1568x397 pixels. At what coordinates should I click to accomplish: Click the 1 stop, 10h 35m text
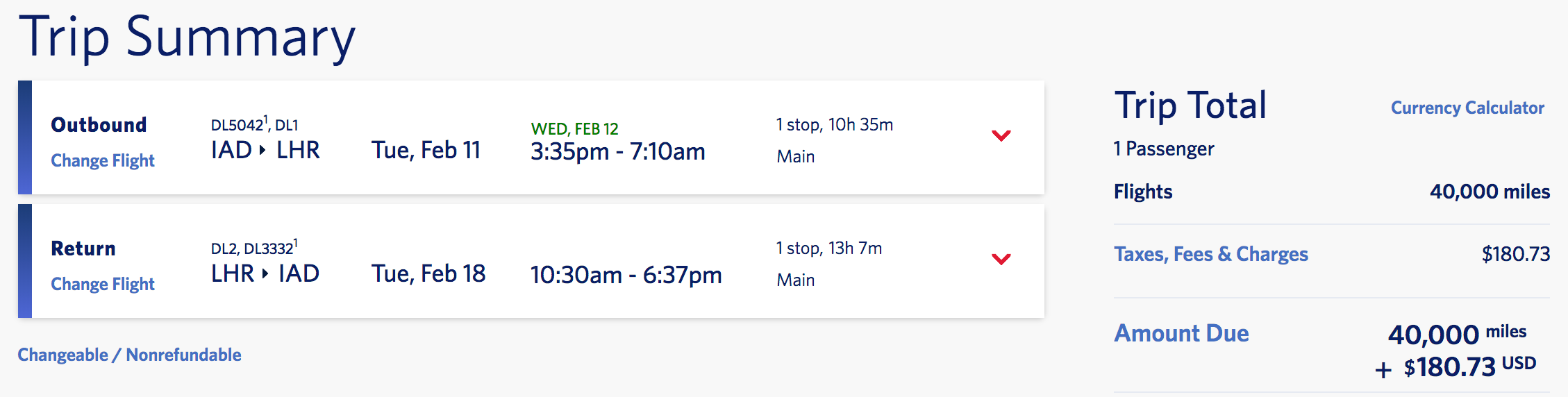point(834,125)
